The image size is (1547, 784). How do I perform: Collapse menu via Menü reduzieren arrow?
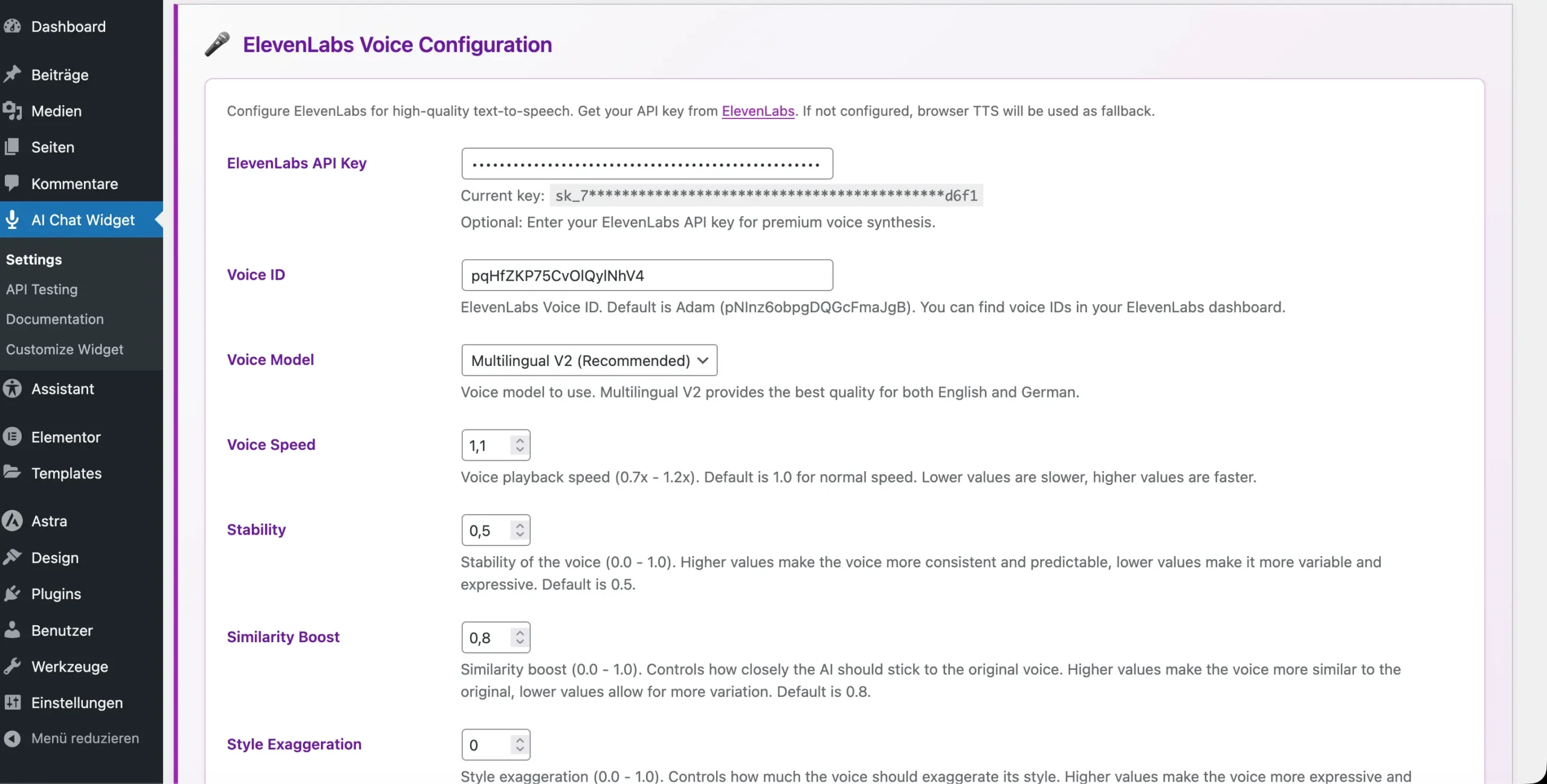pos(12,738)
